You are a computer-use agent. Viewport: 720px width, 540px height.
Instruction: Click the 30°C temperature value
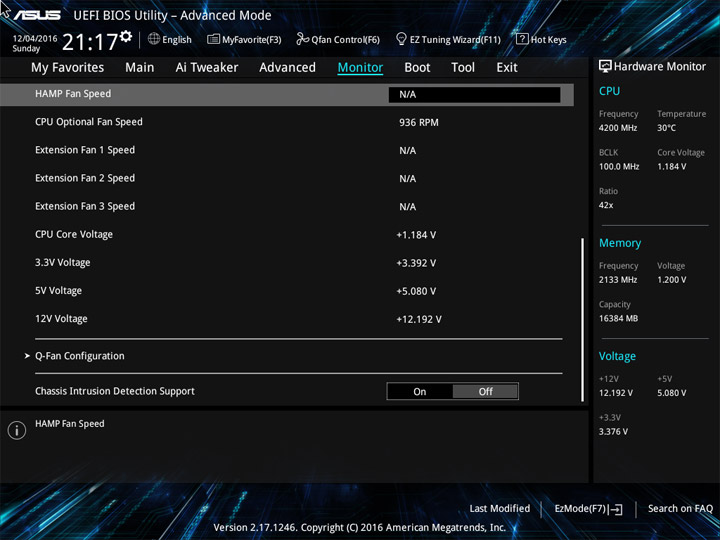(x=666, y=128)
